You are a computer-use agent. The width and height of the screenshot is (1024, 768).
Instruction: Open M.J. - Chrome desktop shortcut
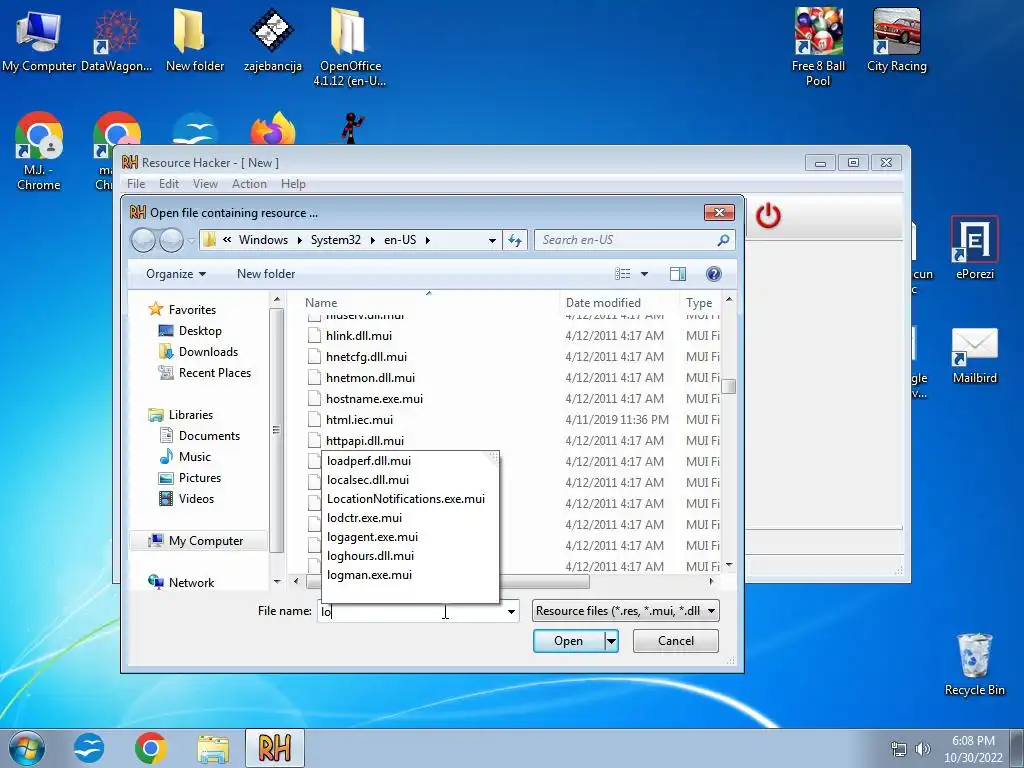tap(39, 152)
